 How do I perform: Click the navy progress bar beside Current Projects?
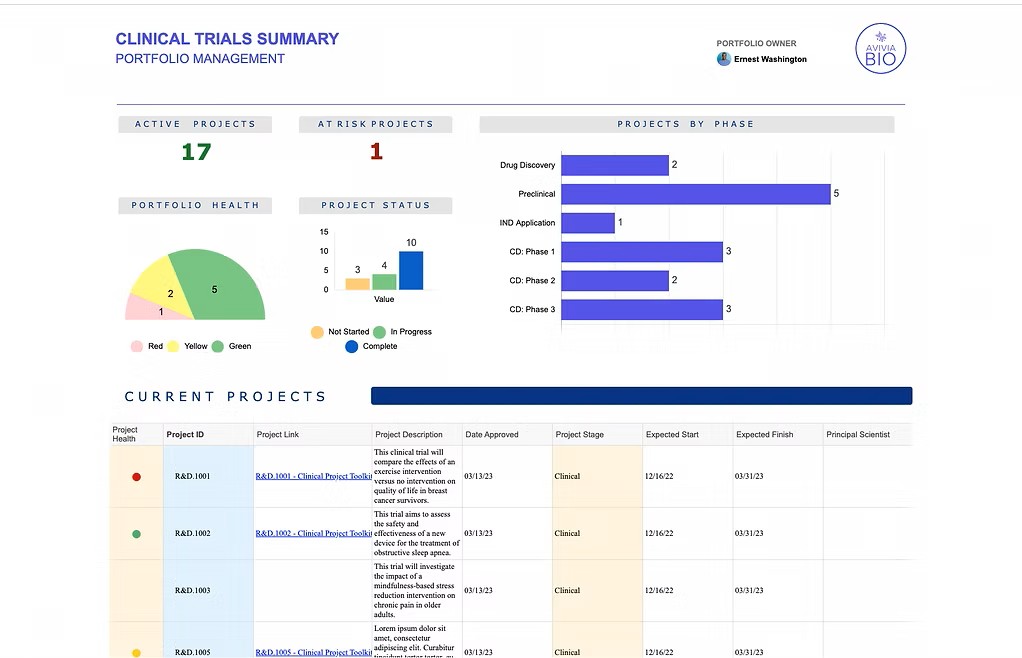point(641,395)
